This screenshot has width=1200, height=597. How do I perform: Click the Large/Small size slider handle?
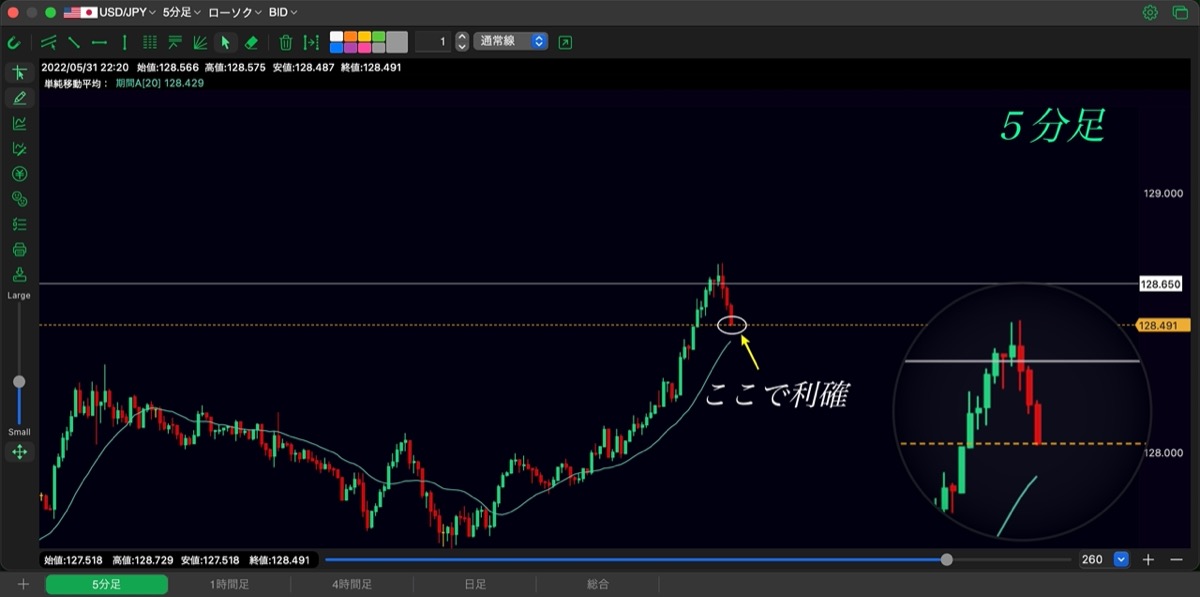click(x=19, y=382)
